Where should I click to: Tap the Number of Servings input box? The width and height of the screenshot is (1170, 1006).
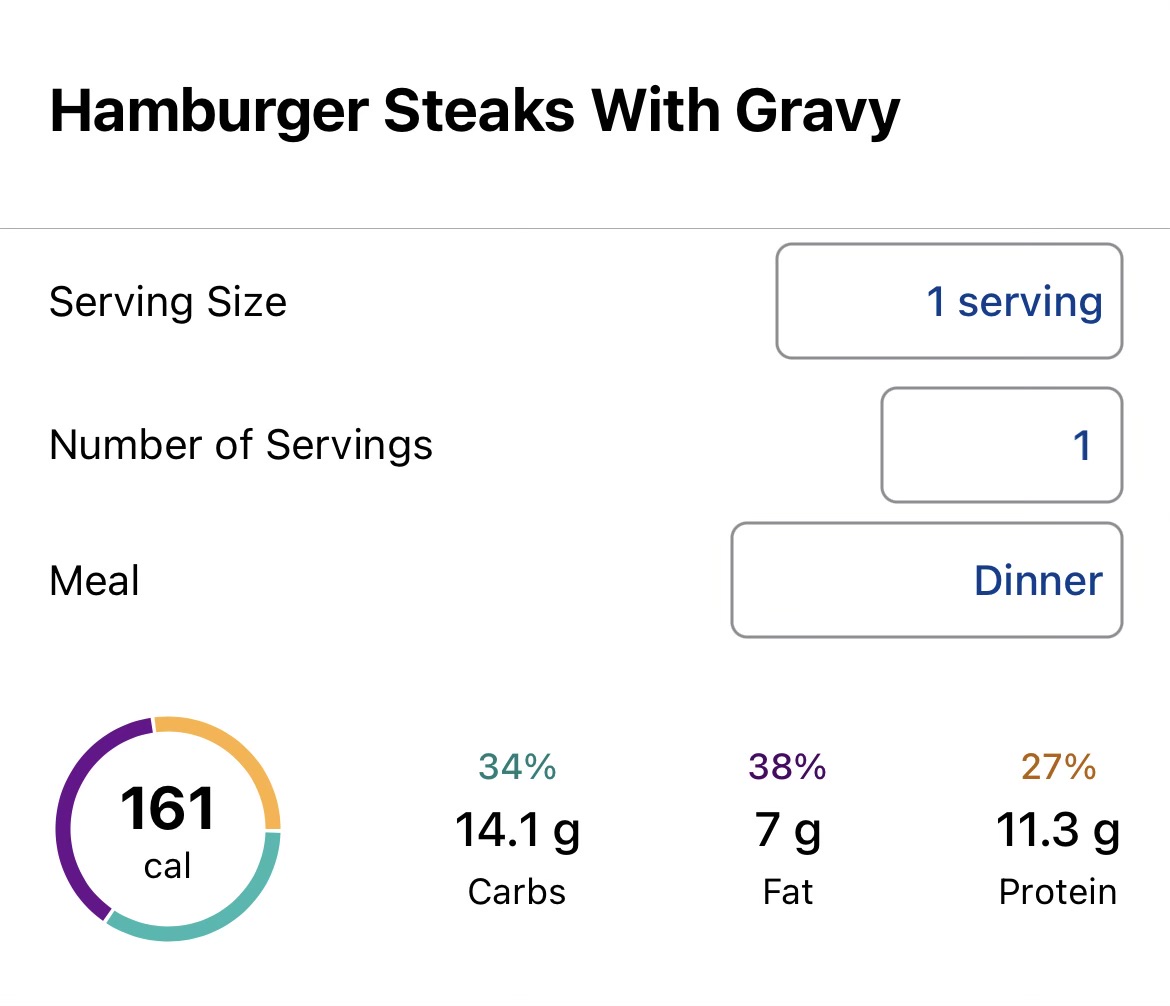click(x=1001, y=445)
